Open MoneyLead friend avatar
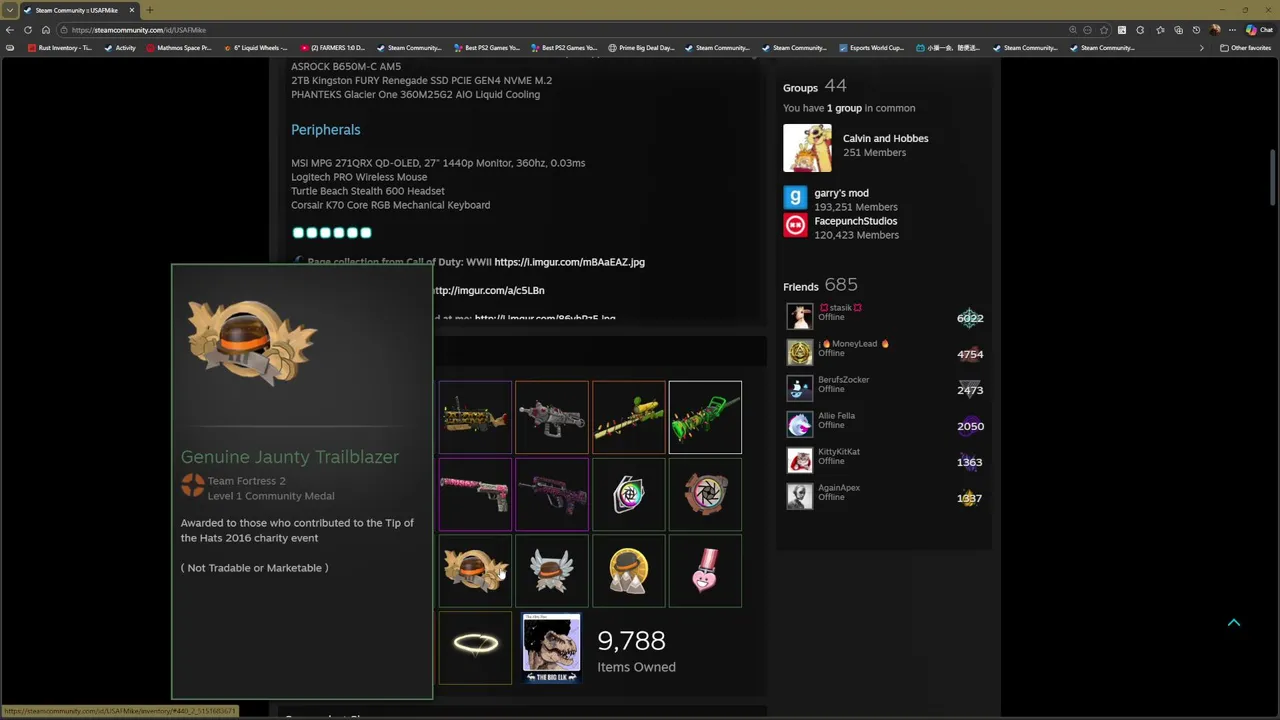The image size is (1280, 720). 799,353
